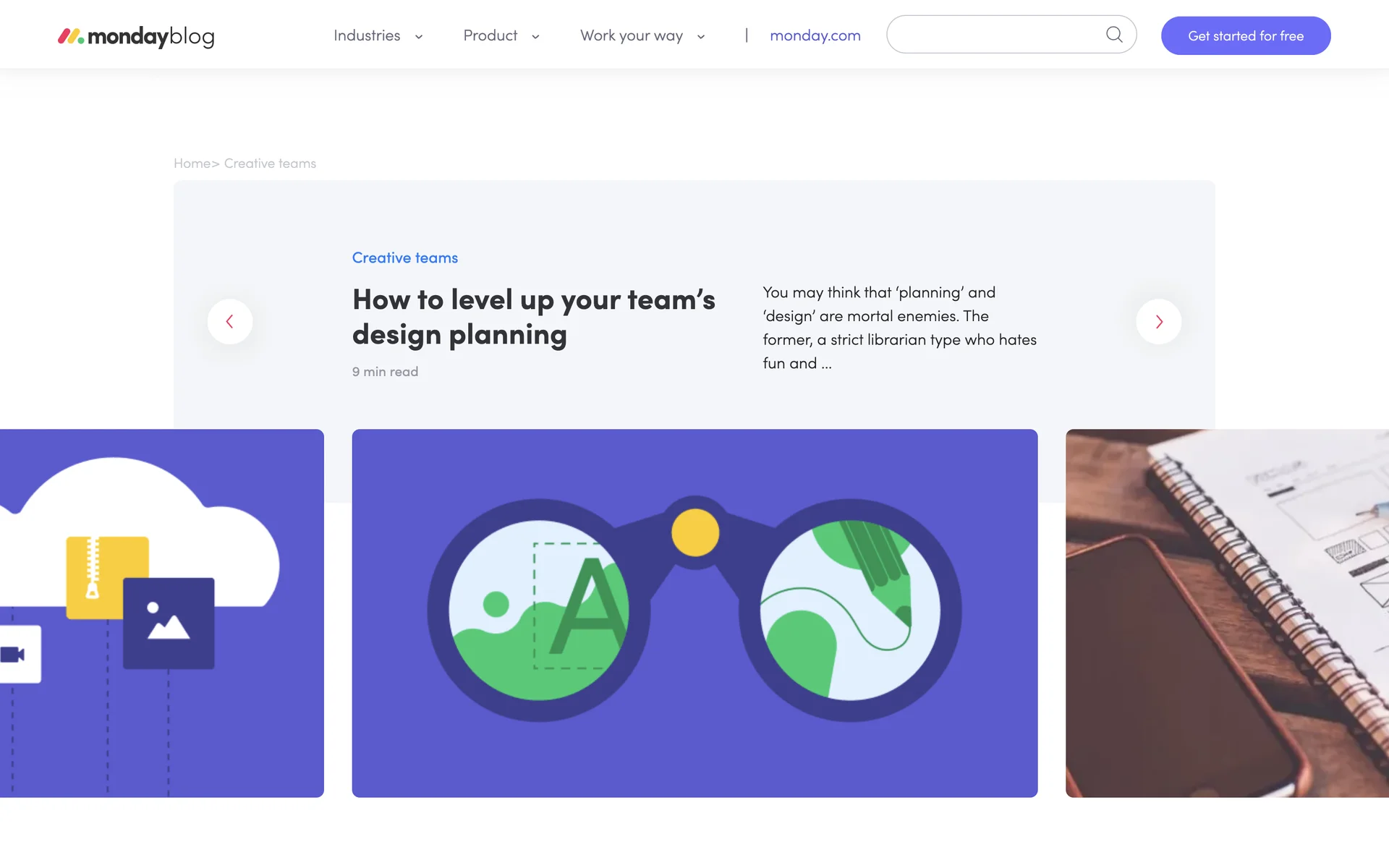The image size is (1389, 868).
Task: Expand the Work your way chevron
Action: click(701, 37)
